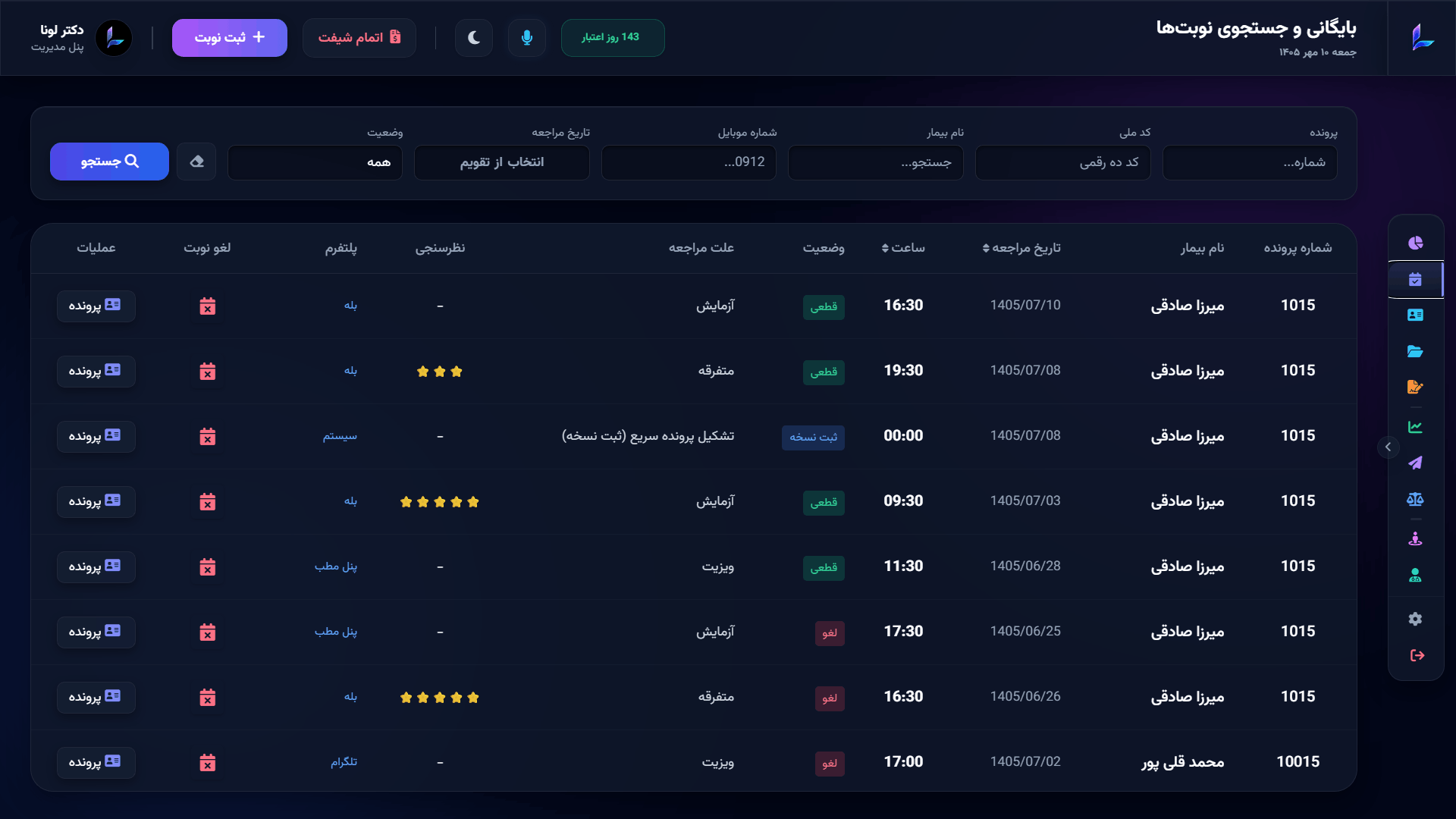This screenshot has height=819, width=1456.
Task: Toggle dark mode with the moon icon
Action: pos(474,38)
